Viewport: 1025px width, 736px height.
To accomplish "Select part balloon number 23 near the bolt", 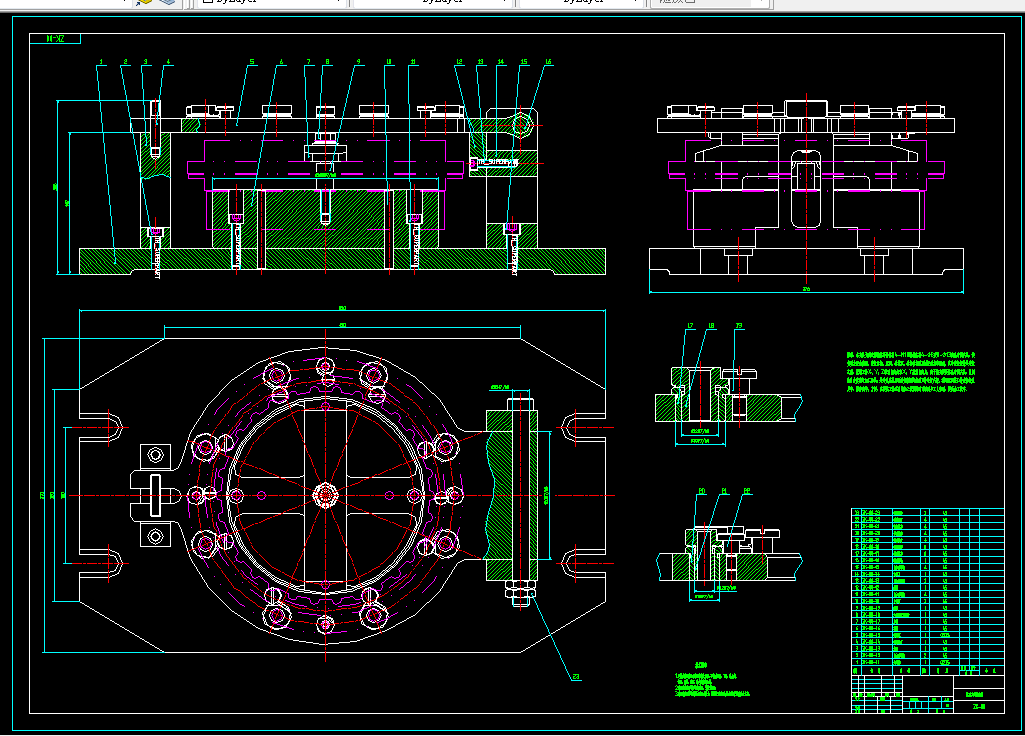I will pos(576,677).
